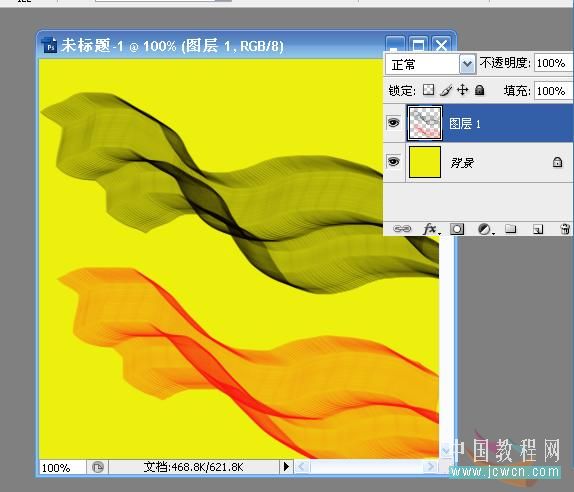Click the 100% zoom field in status bar

click(62, 467)
